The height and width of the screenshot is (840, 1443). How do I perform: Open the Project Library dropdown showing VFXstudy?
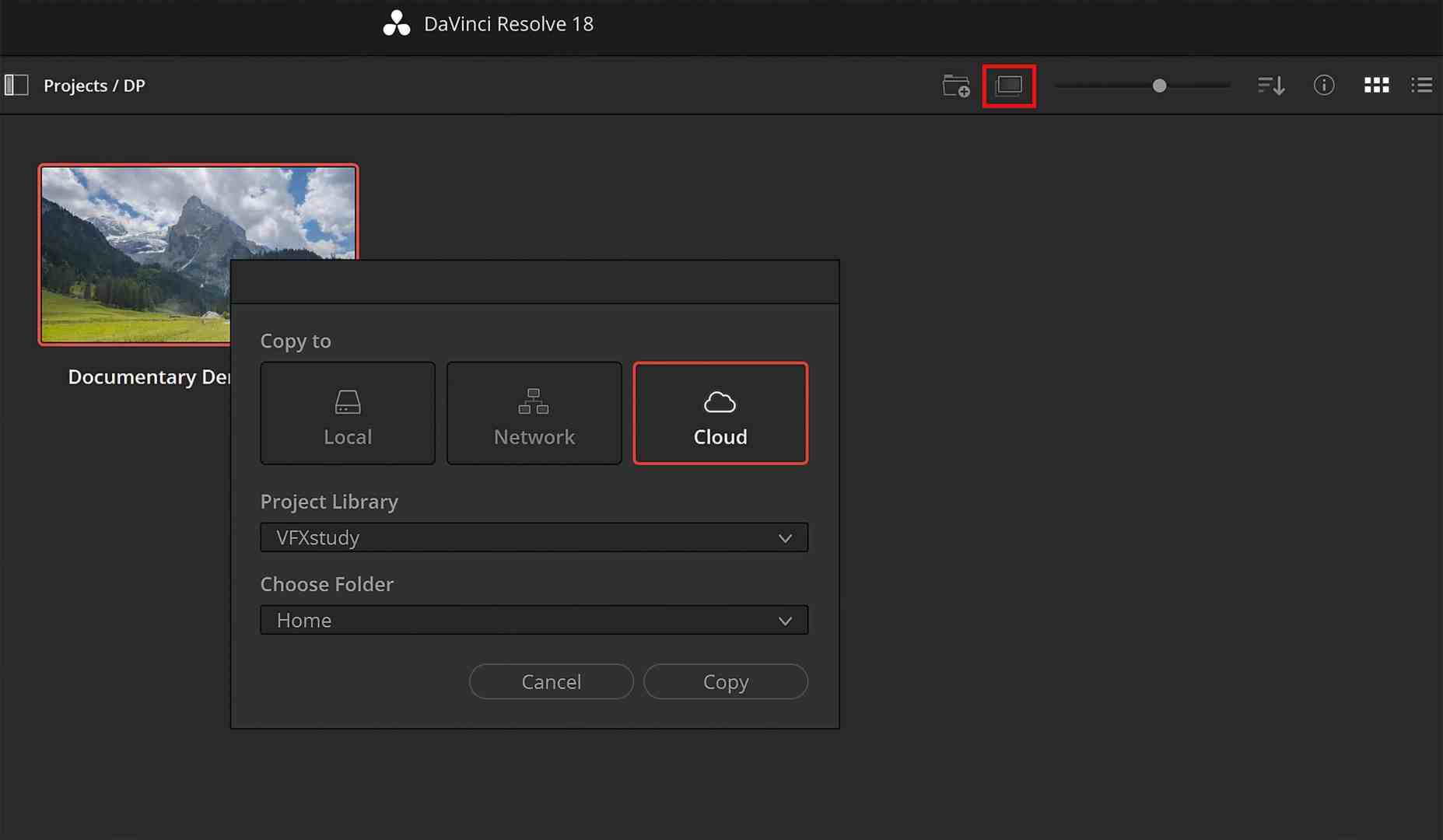point(534,537)
